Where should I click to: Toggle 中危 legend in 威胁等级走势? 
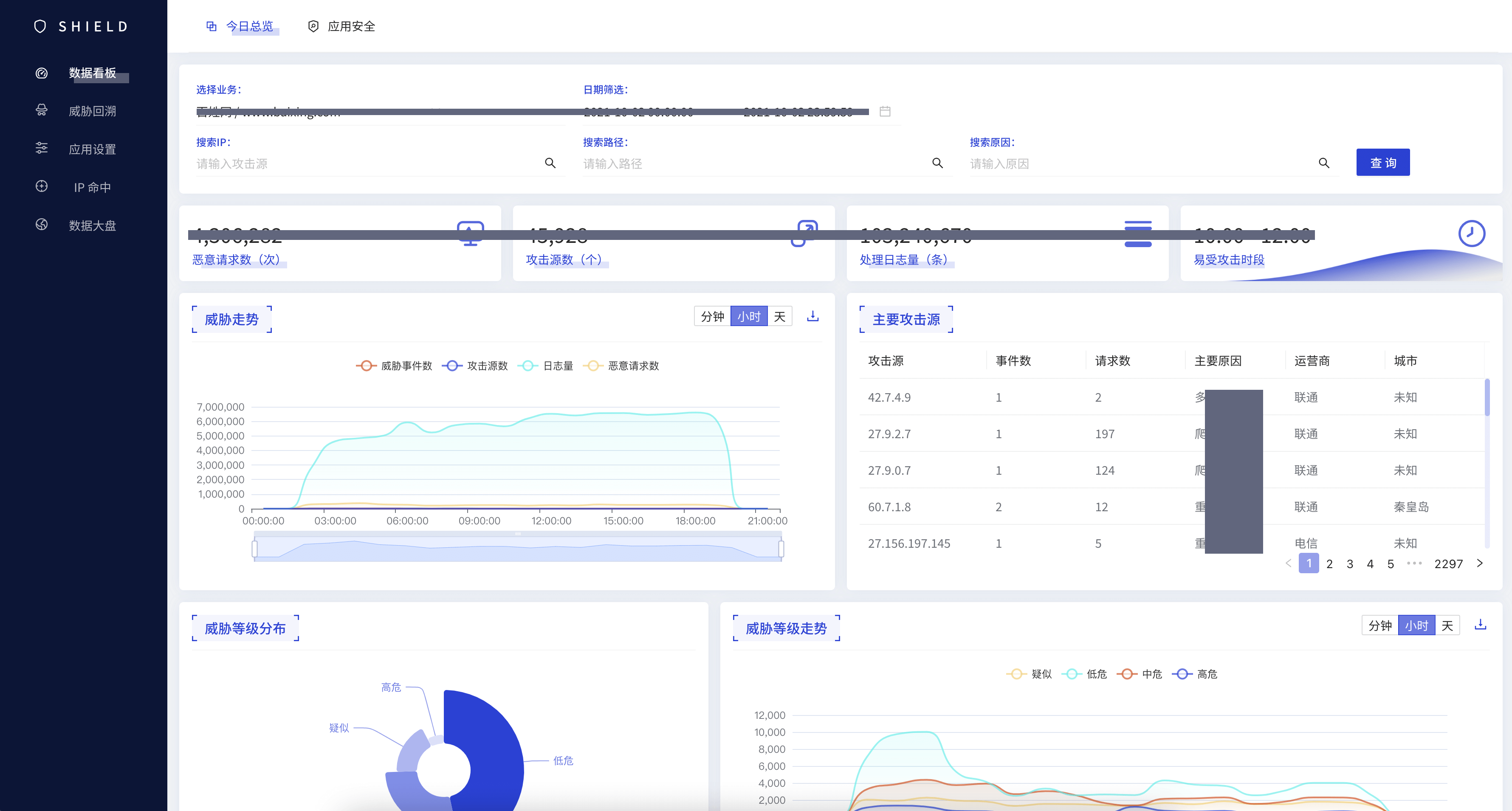pyautogui.click(x=1139, y=674)
